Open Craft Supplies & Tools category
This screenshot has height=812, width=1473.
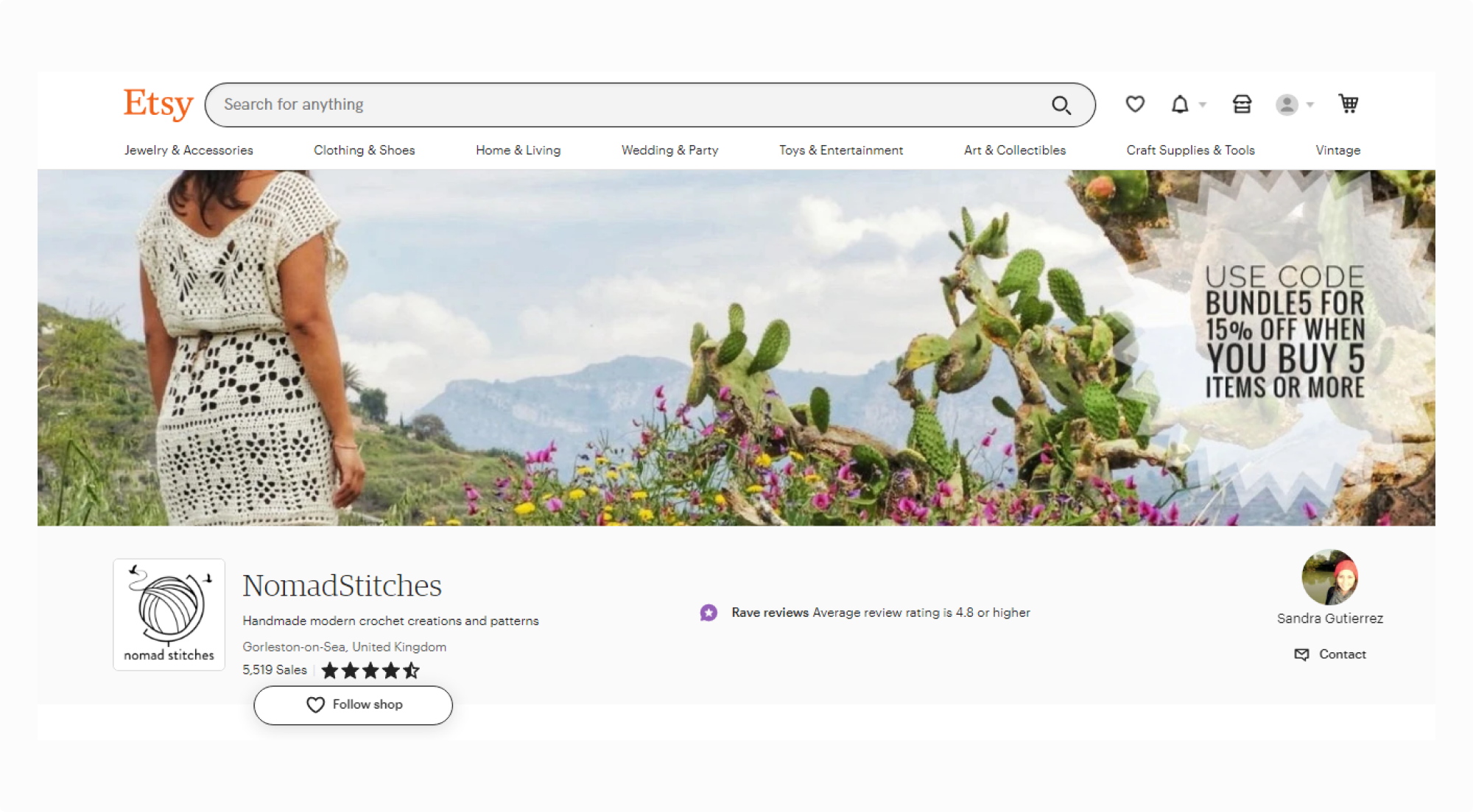(x=1190, y=150)
